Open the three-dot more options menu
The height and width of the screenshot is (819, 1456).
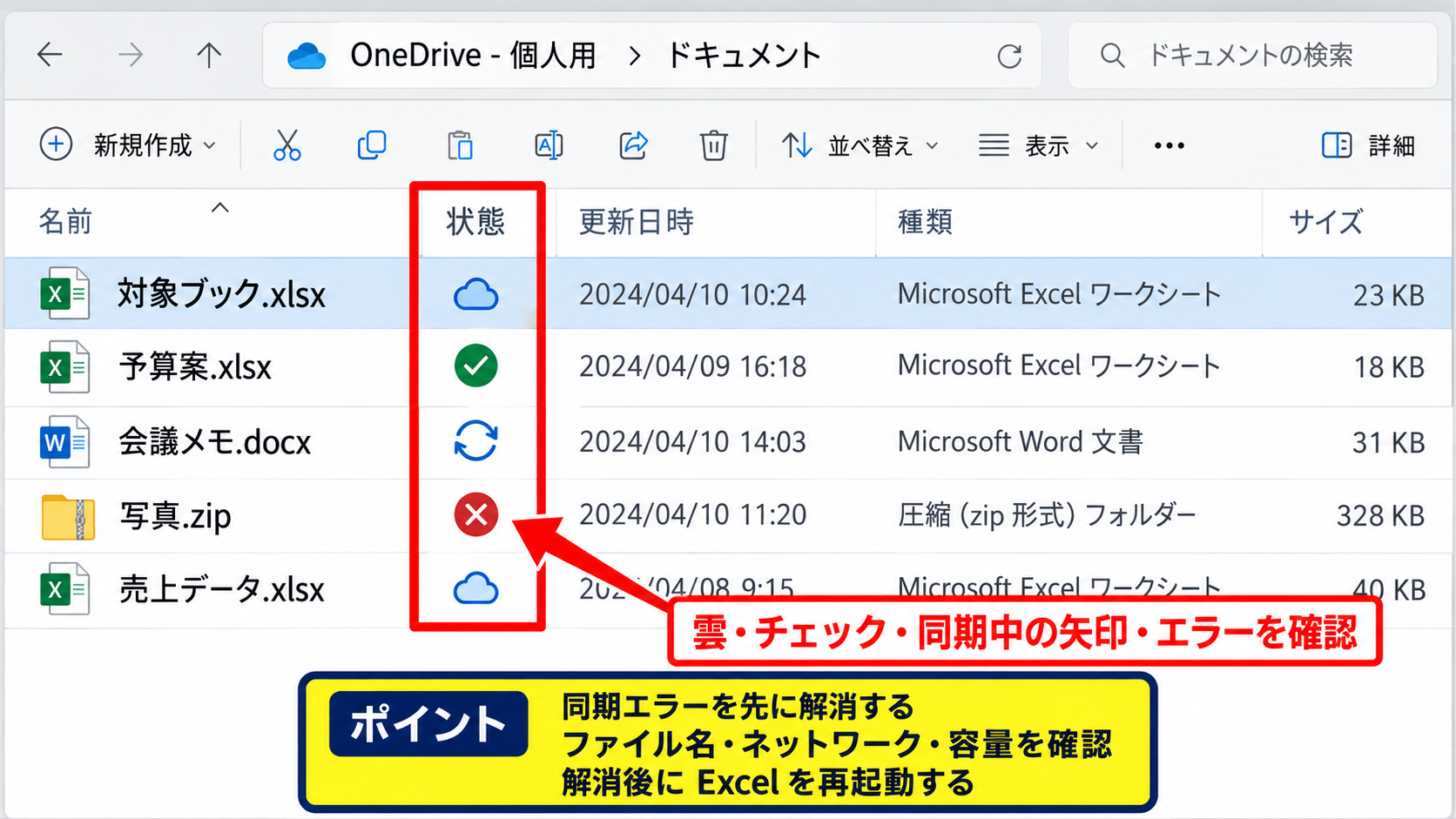(1169, 145)
